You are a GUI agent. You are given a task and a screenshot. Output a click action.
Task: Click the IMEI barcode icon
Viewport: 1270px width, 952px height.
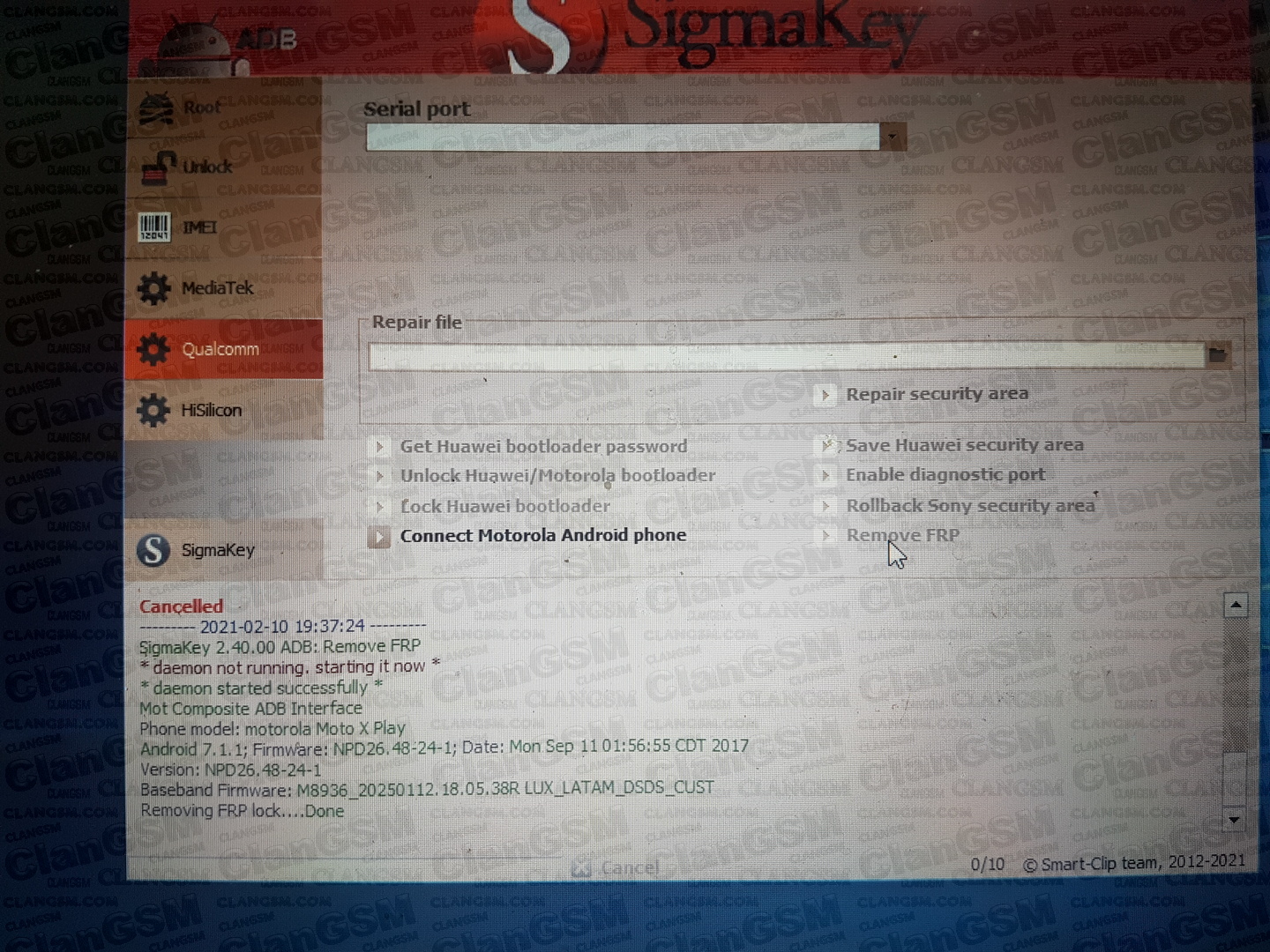154,227
